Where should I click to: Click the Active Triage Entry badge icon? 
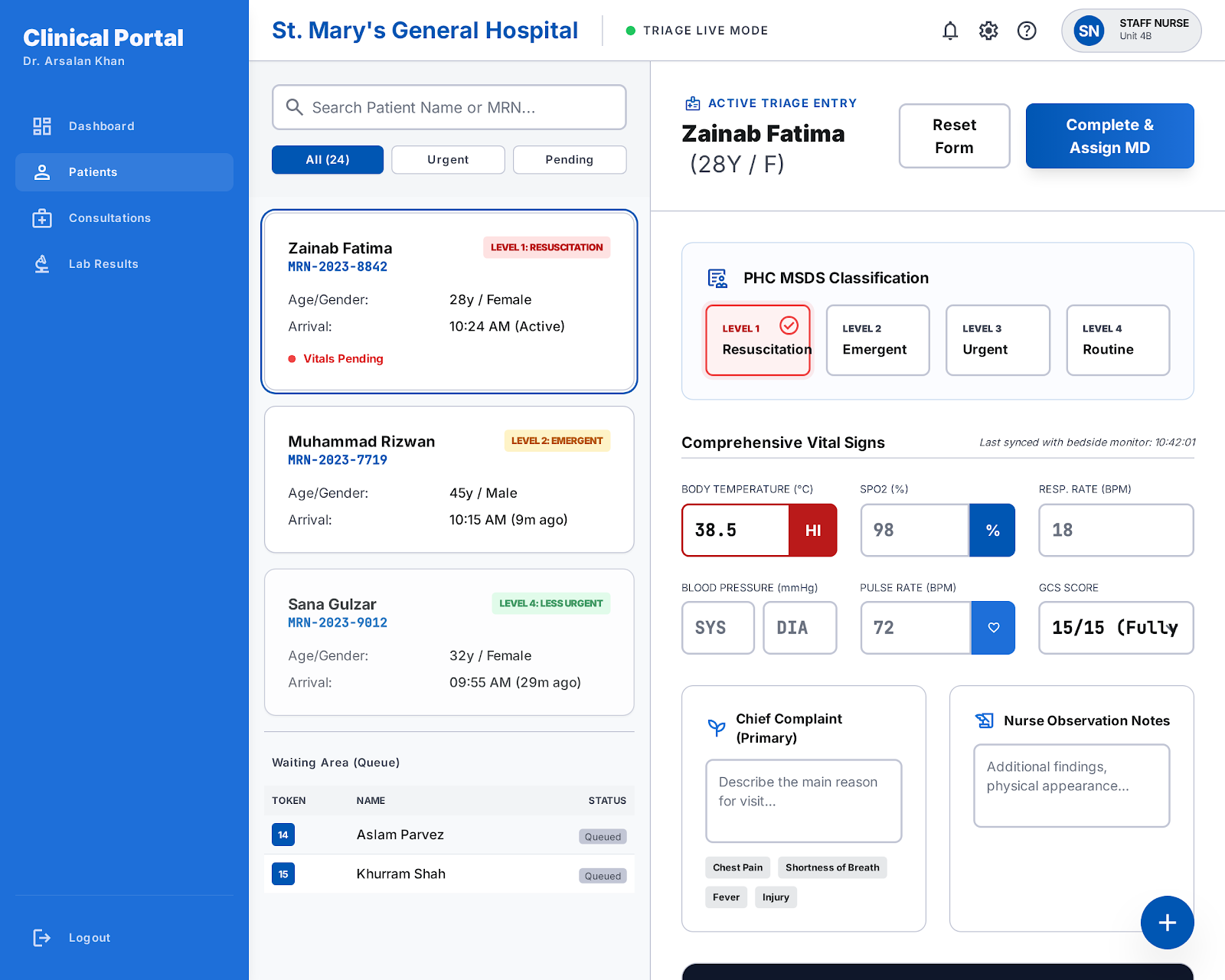click(x=693, y=103)
